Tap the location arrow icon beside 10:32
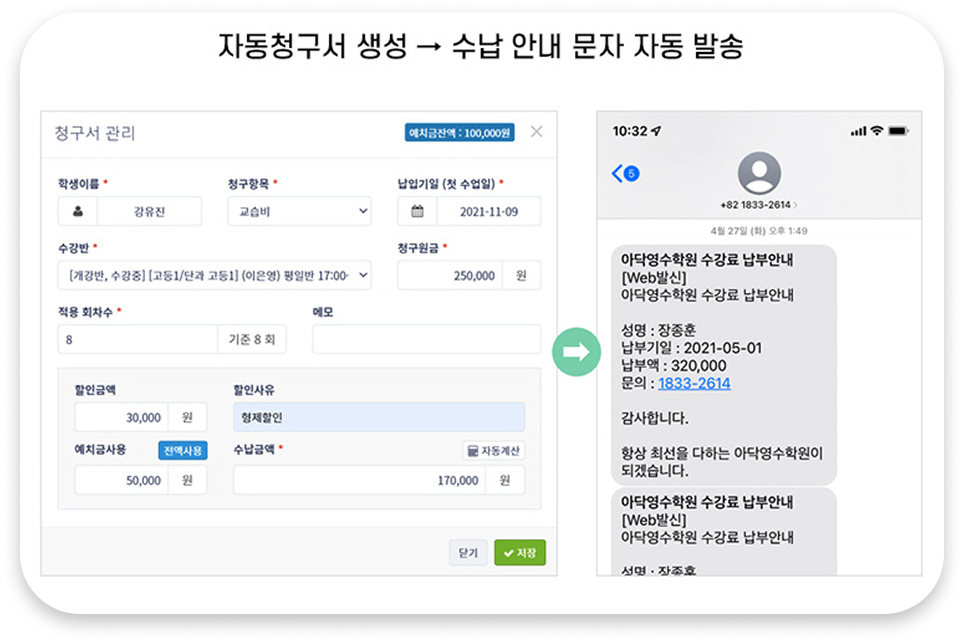Image resolution: width=964 pixels, height=642 pixels. coord(656,131)
